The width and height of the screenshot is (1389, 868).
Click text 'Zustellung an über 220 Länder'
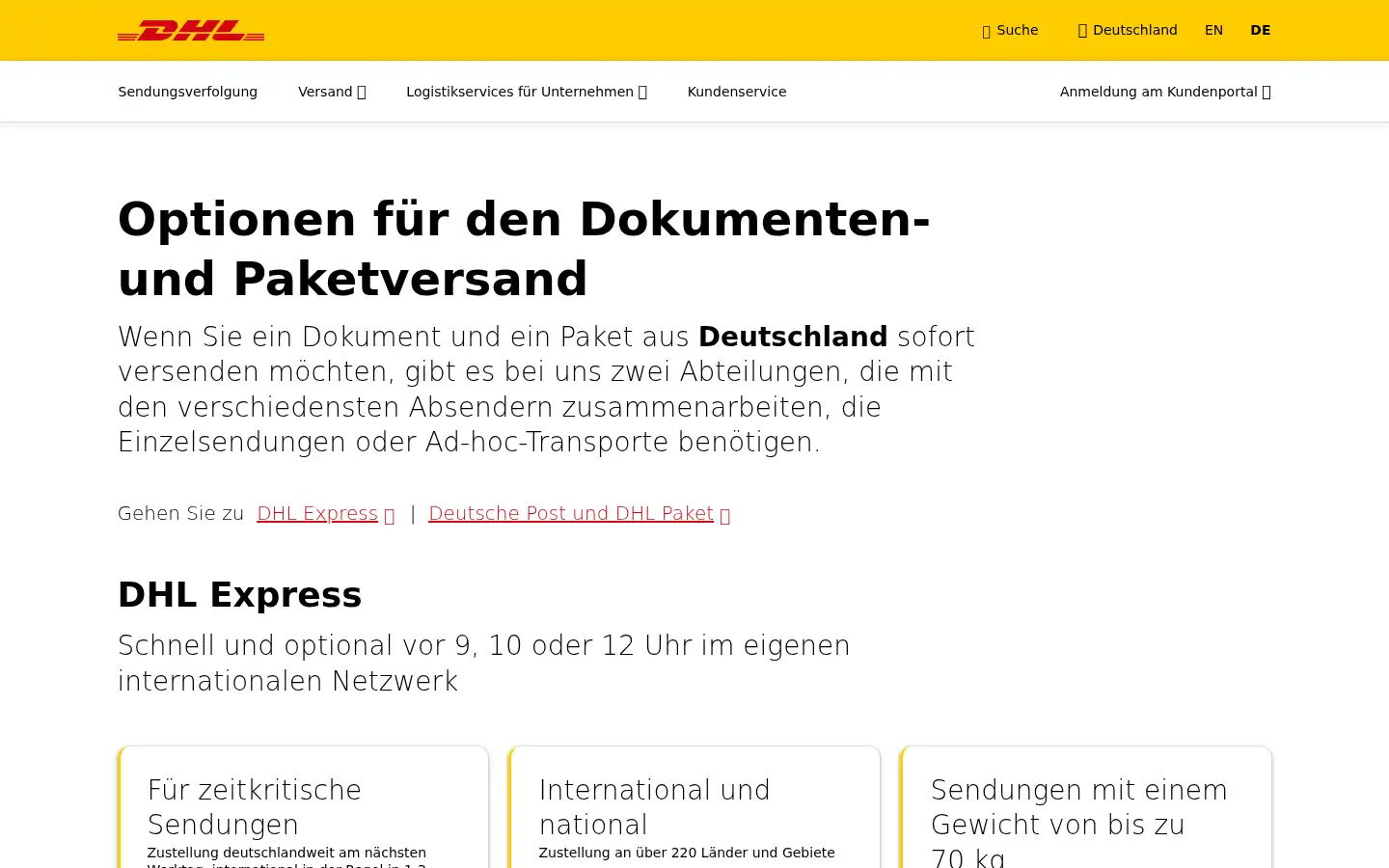click(x=687, y=853)
